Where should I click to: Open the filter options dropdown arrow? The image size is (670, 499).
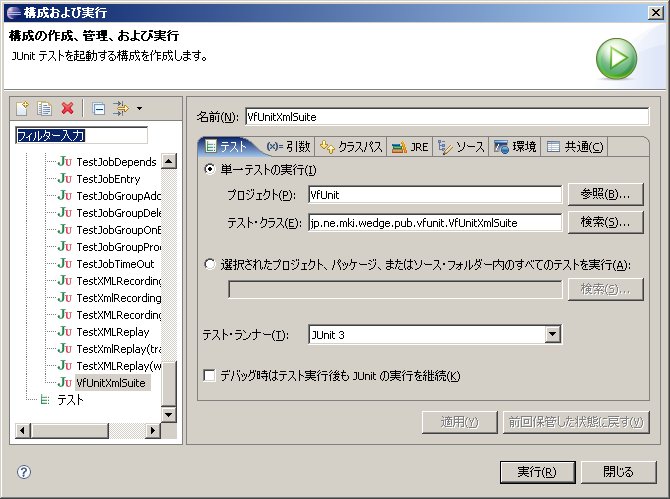click(x=139, y=109)
